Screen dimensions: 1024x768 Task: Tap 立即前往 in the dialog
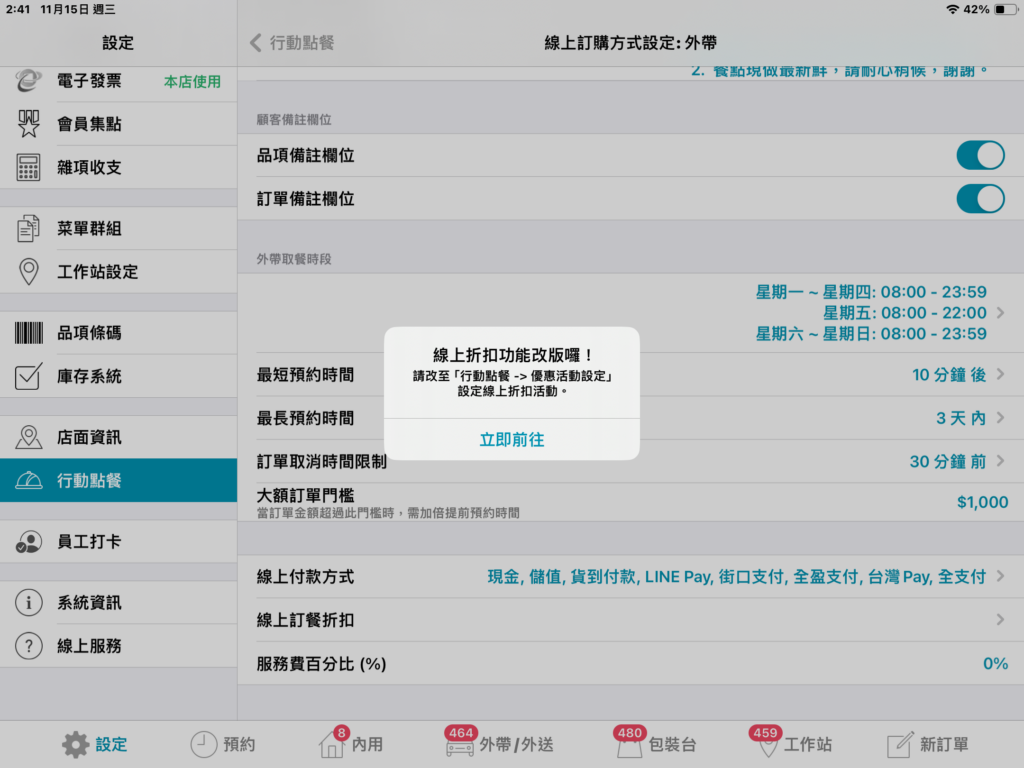(x=512, y=440)
